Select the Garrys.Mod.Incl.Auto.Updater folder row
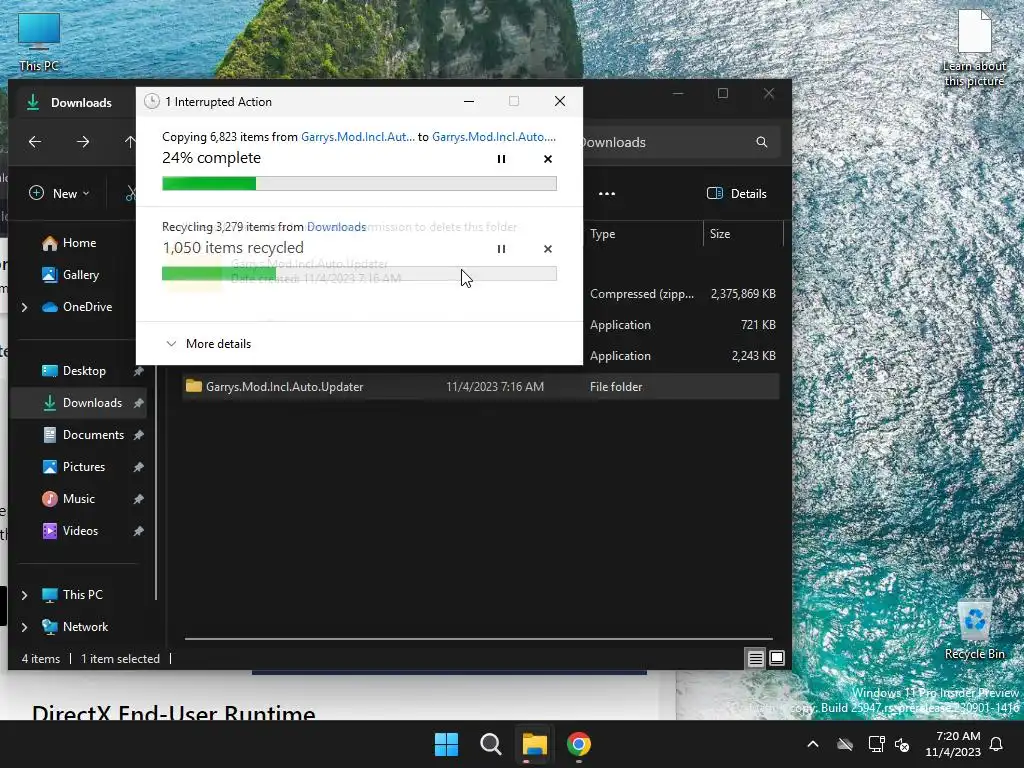Viewport: 1024px width, 768px height. pos(481,387)
